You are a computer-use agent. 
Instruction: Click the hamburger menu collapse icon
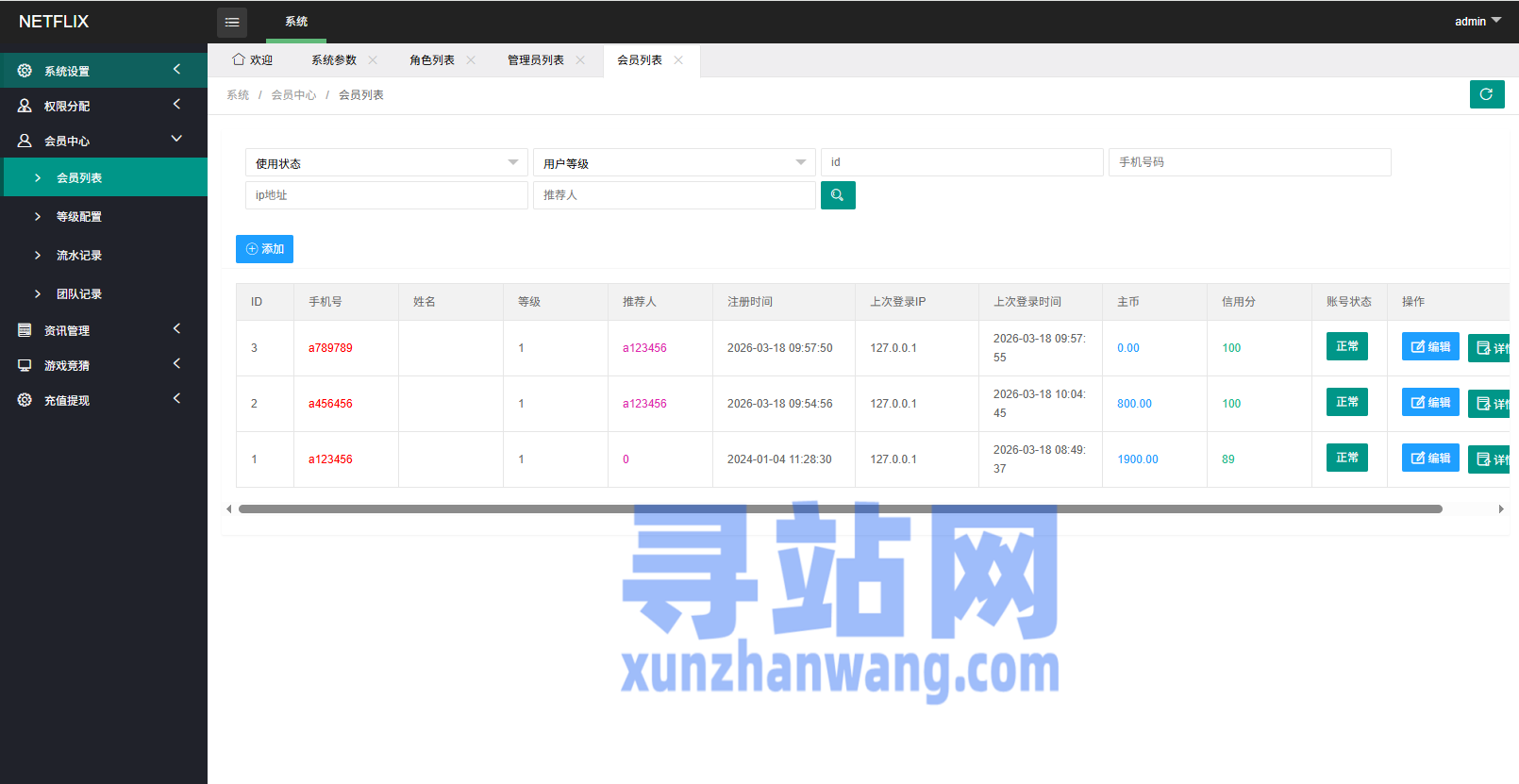coord(232,22)
